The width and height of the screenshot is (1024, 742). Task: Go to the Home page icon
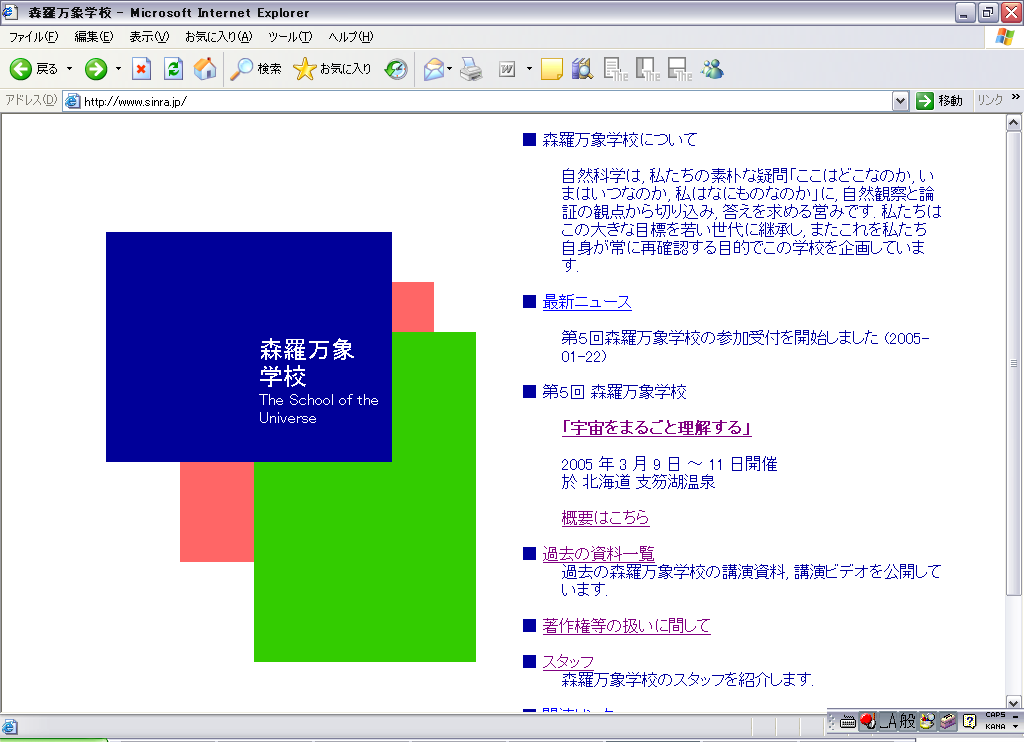(205, 69)
